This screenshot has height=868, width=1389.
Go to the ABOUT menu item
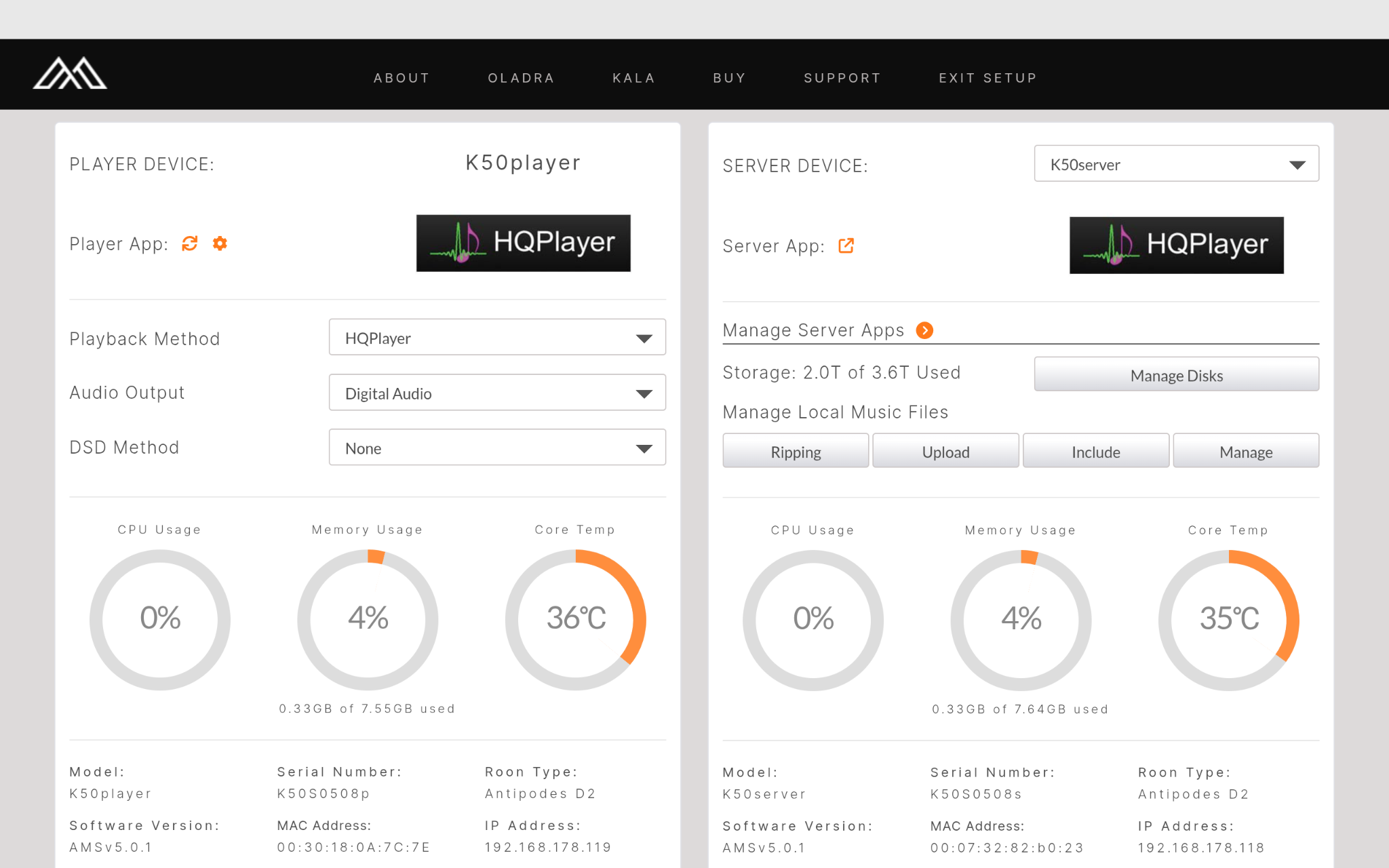click(x=402, y=78)
